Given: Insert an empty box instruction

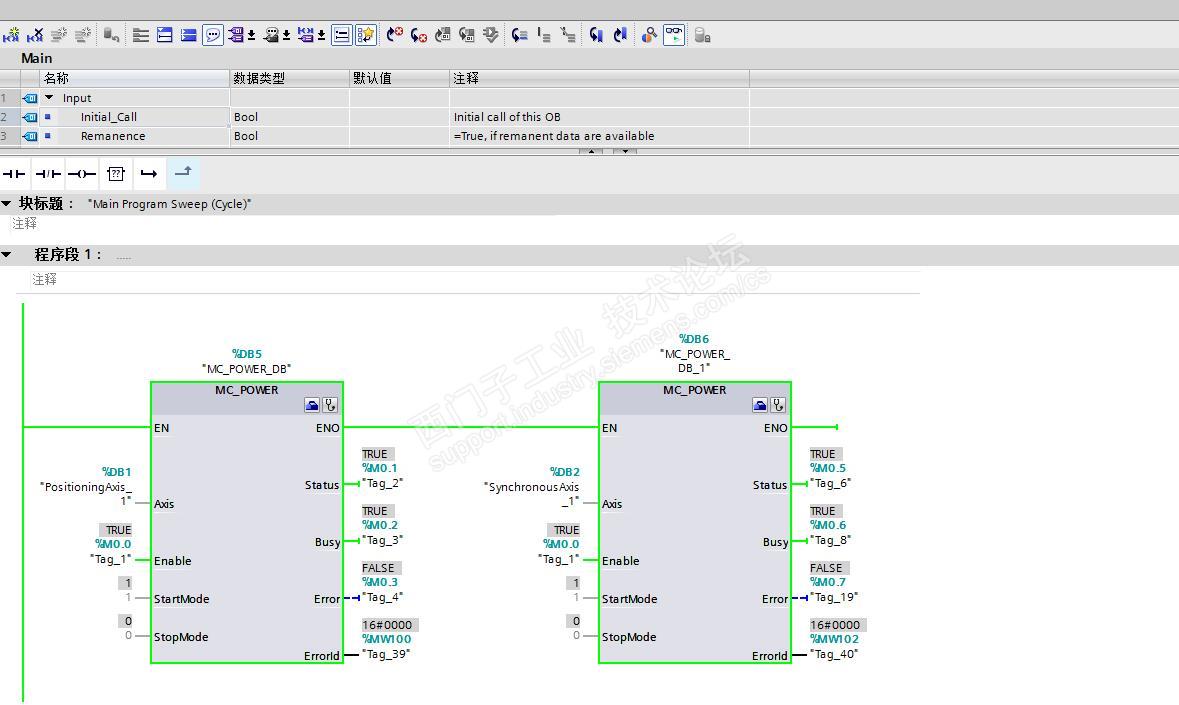Looking at the screenshot, I should click(x=116, y=174).
